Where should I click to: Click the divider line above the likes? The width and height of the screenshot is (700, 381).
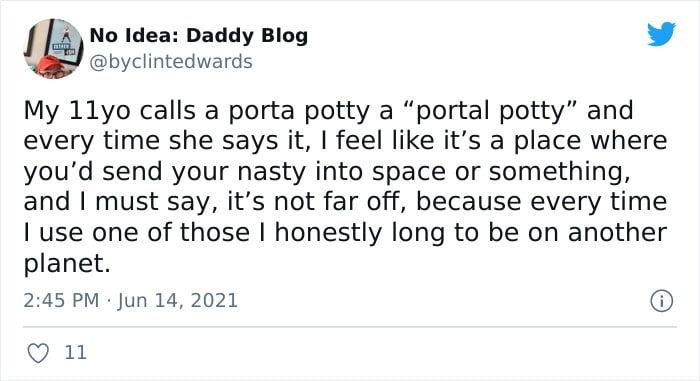click(350, 327)
